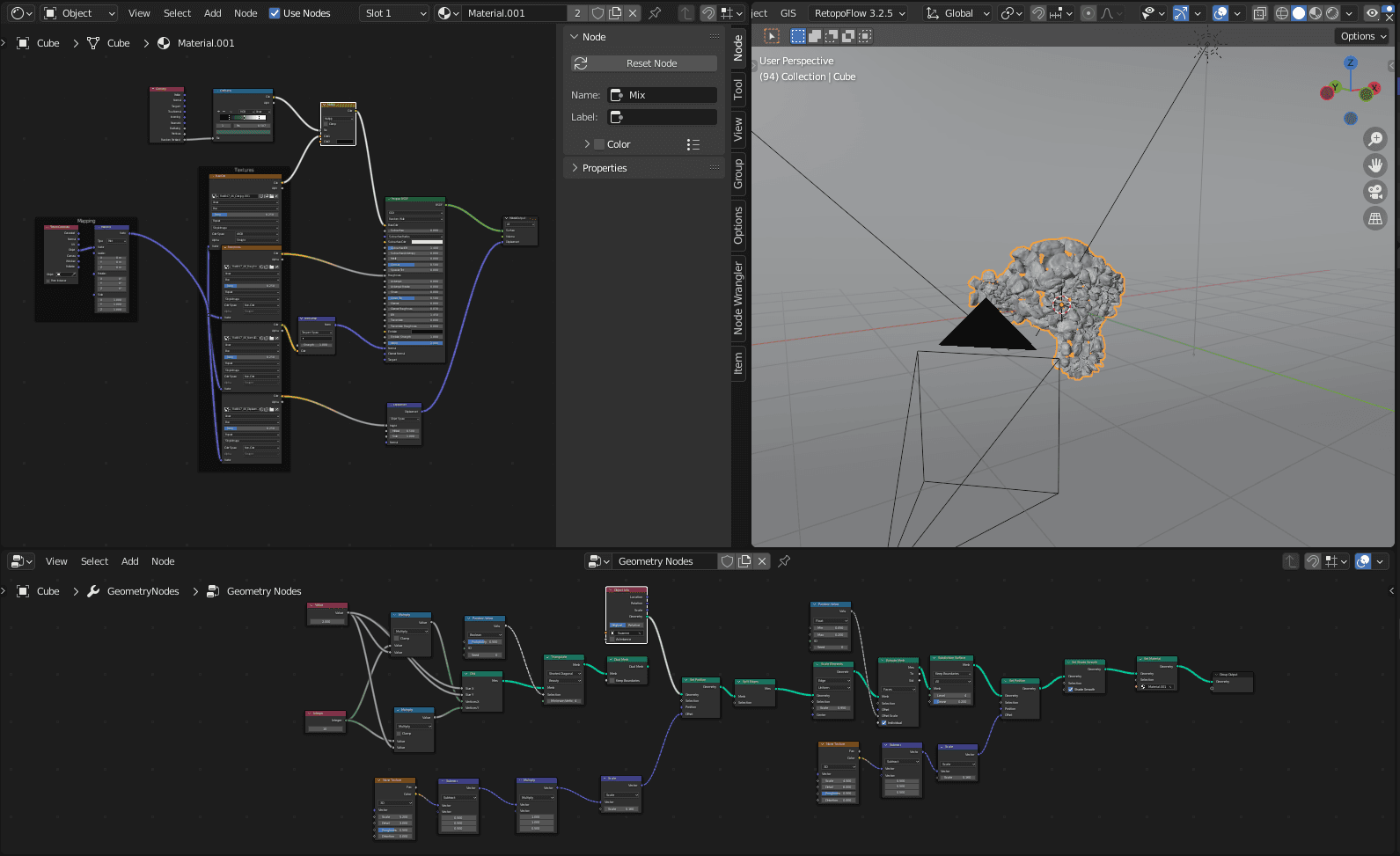Unlink Material.001 with the X icon
The height and width of the screenshot is (856, 1400).
[x=633, y=13]
